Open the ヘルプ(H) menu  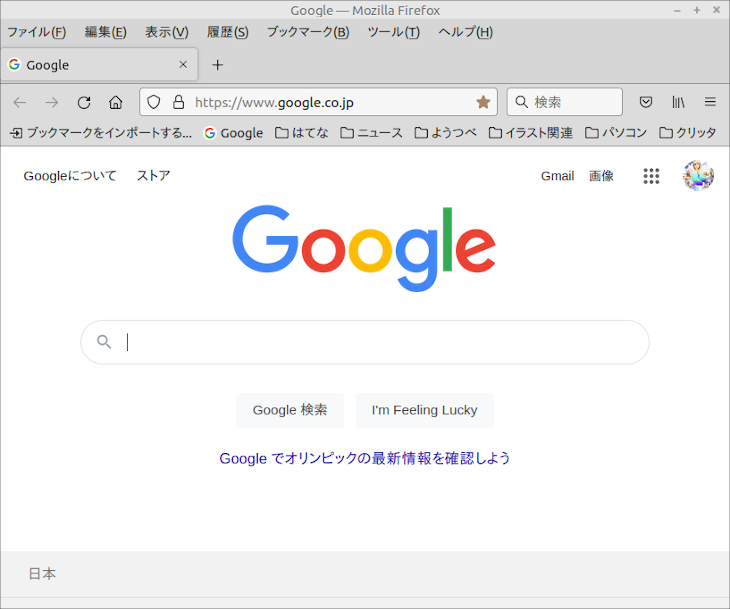[466, 32]
